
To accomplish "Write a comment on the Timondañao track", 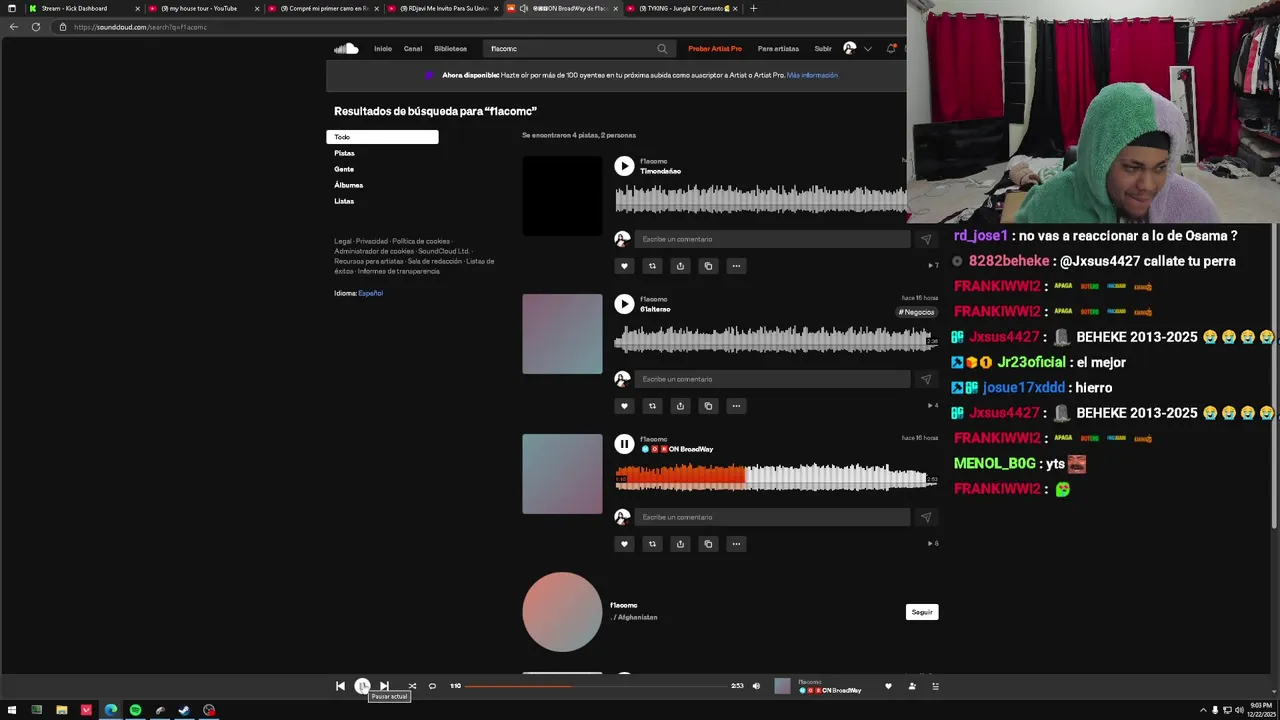I will pyautogui.click(x=772, y=239).
